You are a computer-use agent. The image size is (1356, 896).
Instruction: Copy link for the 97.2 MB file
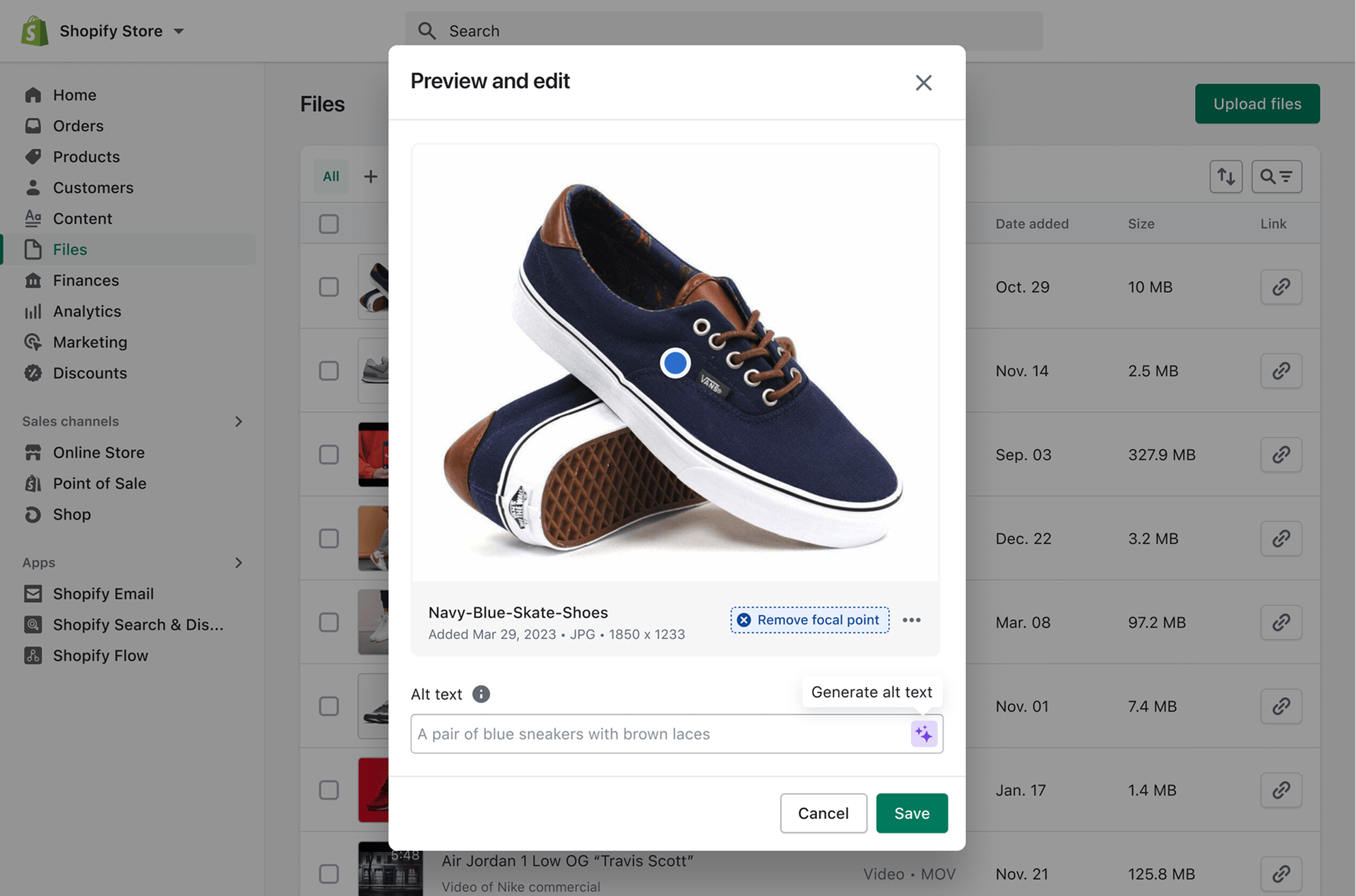(x=1281, y=623)
